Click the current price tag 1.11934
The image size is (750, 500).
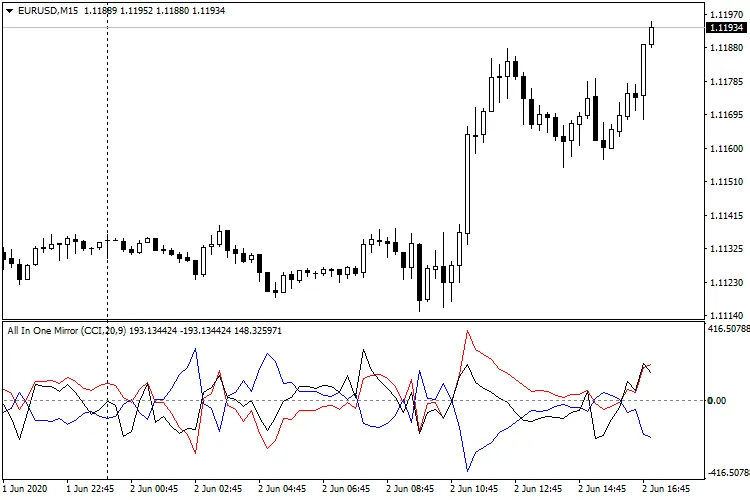point(727,27)
